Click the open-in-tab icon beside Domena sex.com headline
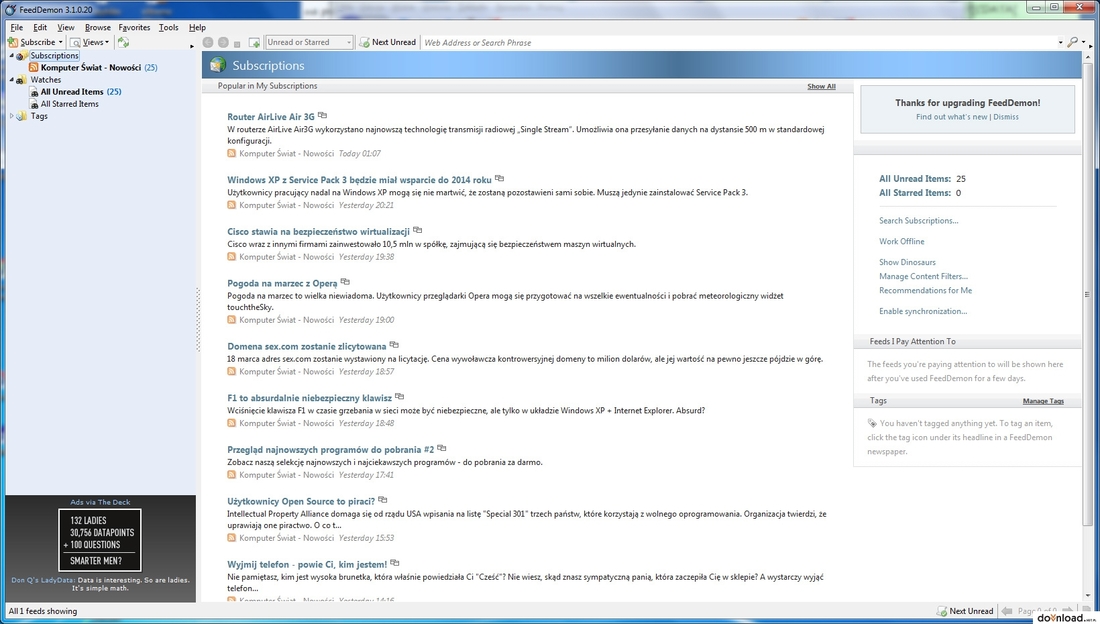This screenshot has height=624, width=1100. tap(394, 345)
